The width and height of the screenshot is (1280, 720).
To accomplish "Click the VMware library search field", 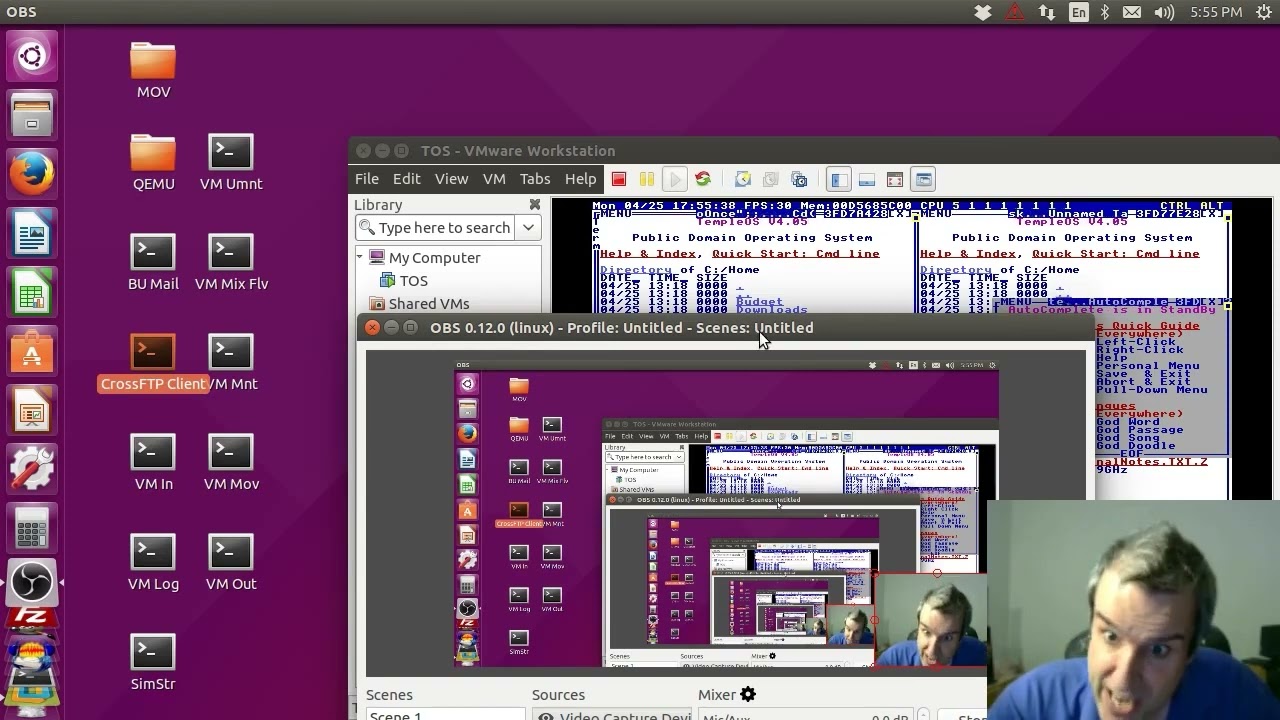I will 437,228.
